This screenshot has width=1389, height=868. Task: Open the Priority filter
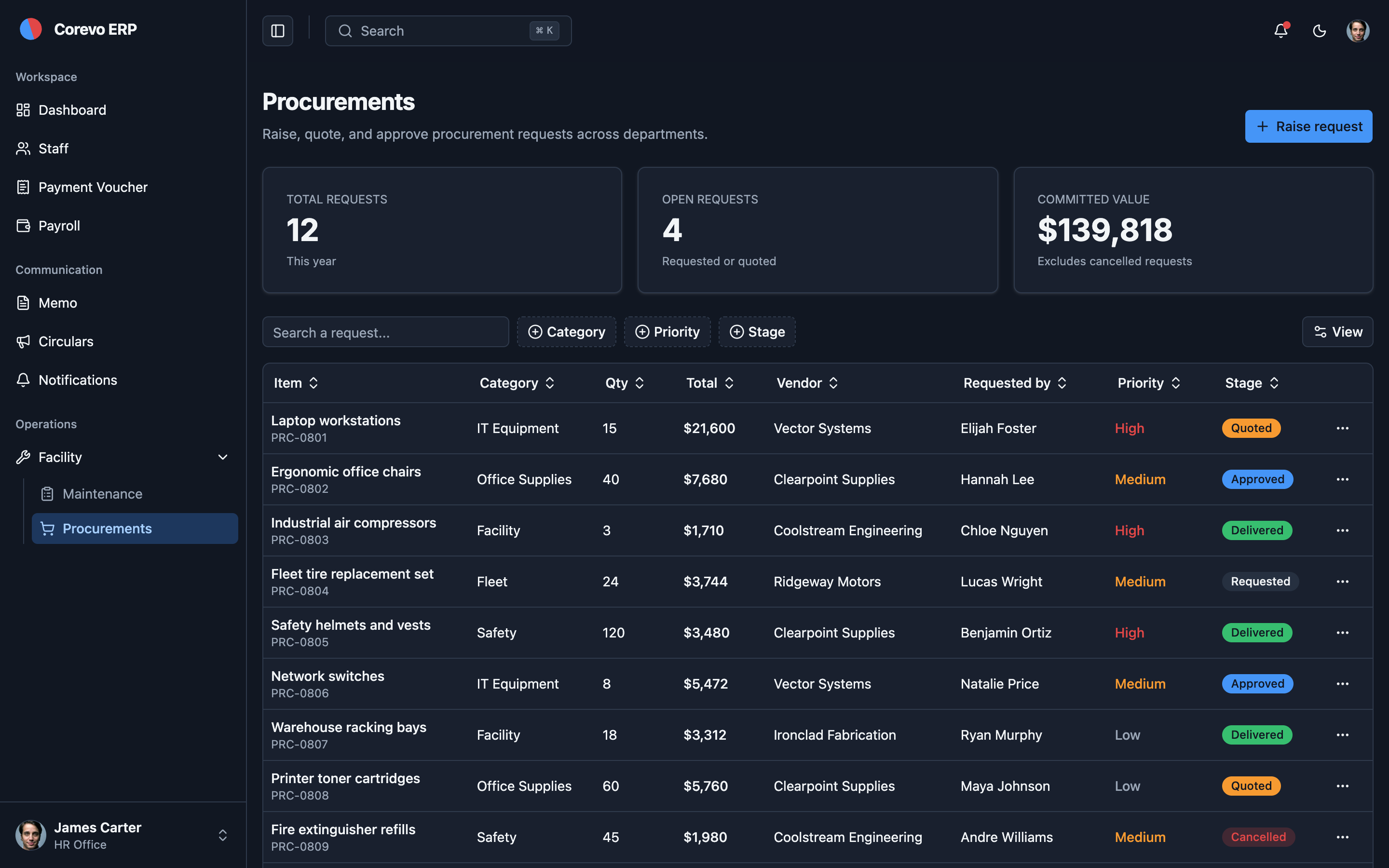tap(667, 332)
